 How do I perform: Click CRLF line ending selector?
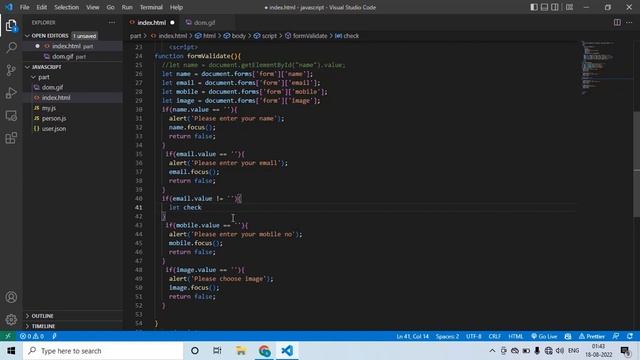pos(495,336)
